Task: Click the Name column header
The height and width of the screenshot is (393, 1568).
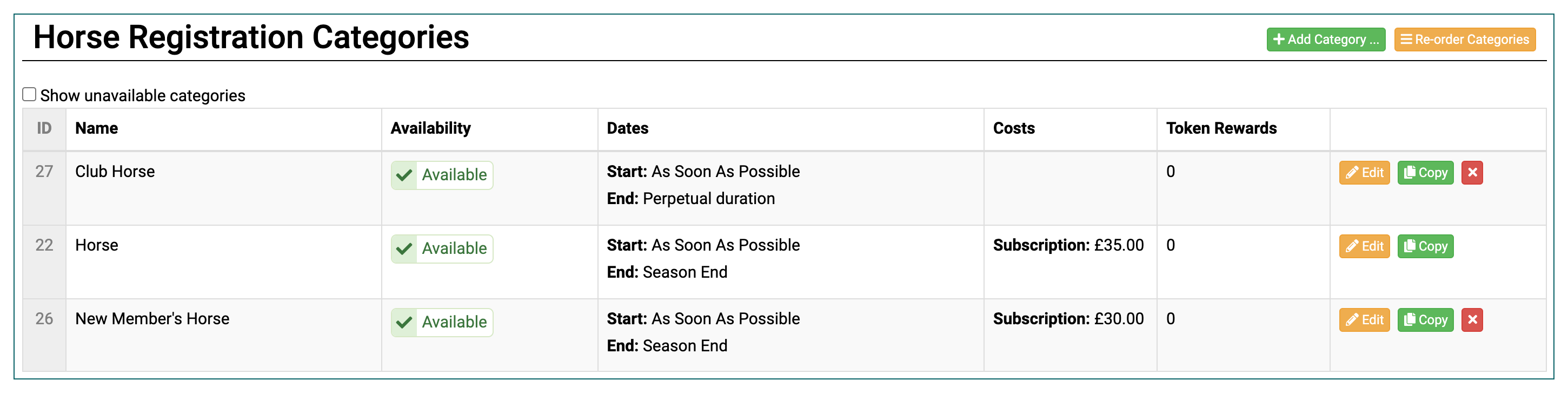Action: [x=97, y=128]
